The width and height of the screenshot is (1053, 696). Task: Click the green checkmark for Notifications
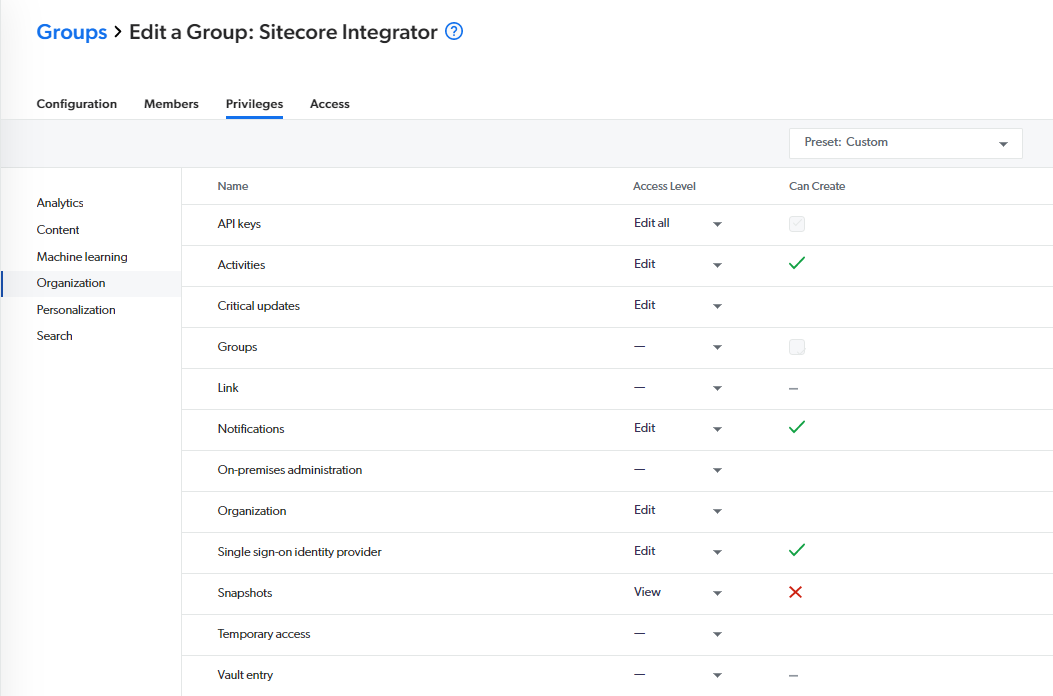tap(796, 427)
